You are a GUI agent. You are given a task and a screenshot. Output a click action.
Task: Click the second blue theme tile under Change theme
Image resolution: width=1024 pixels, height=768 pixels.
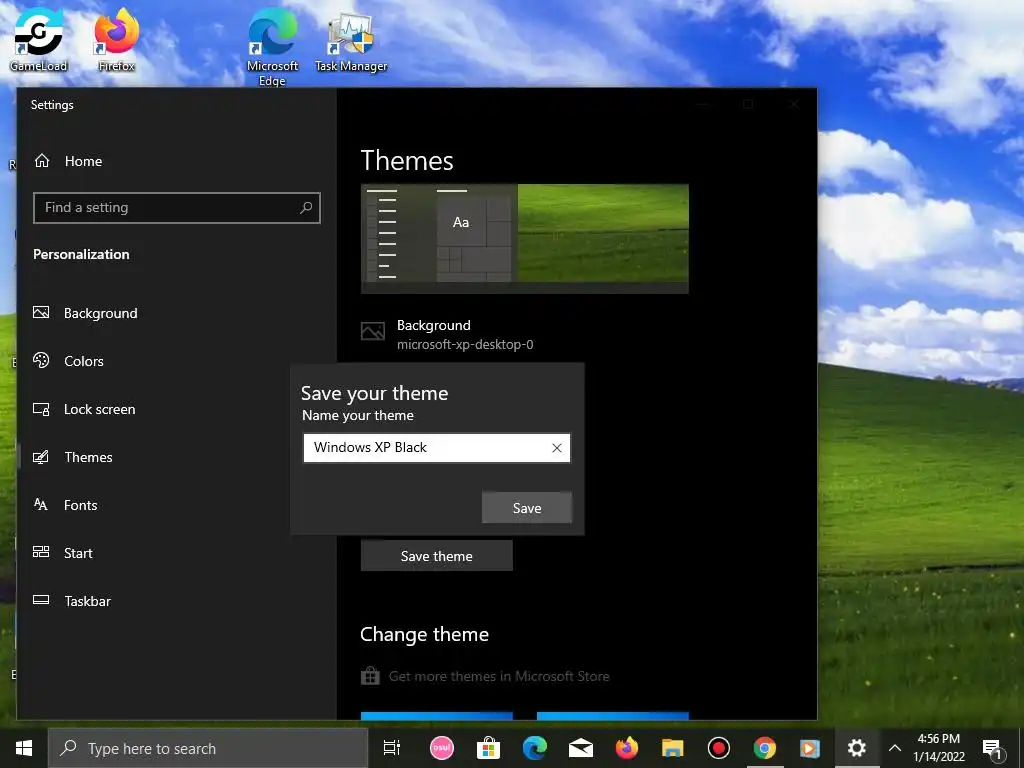pos(613,716)
